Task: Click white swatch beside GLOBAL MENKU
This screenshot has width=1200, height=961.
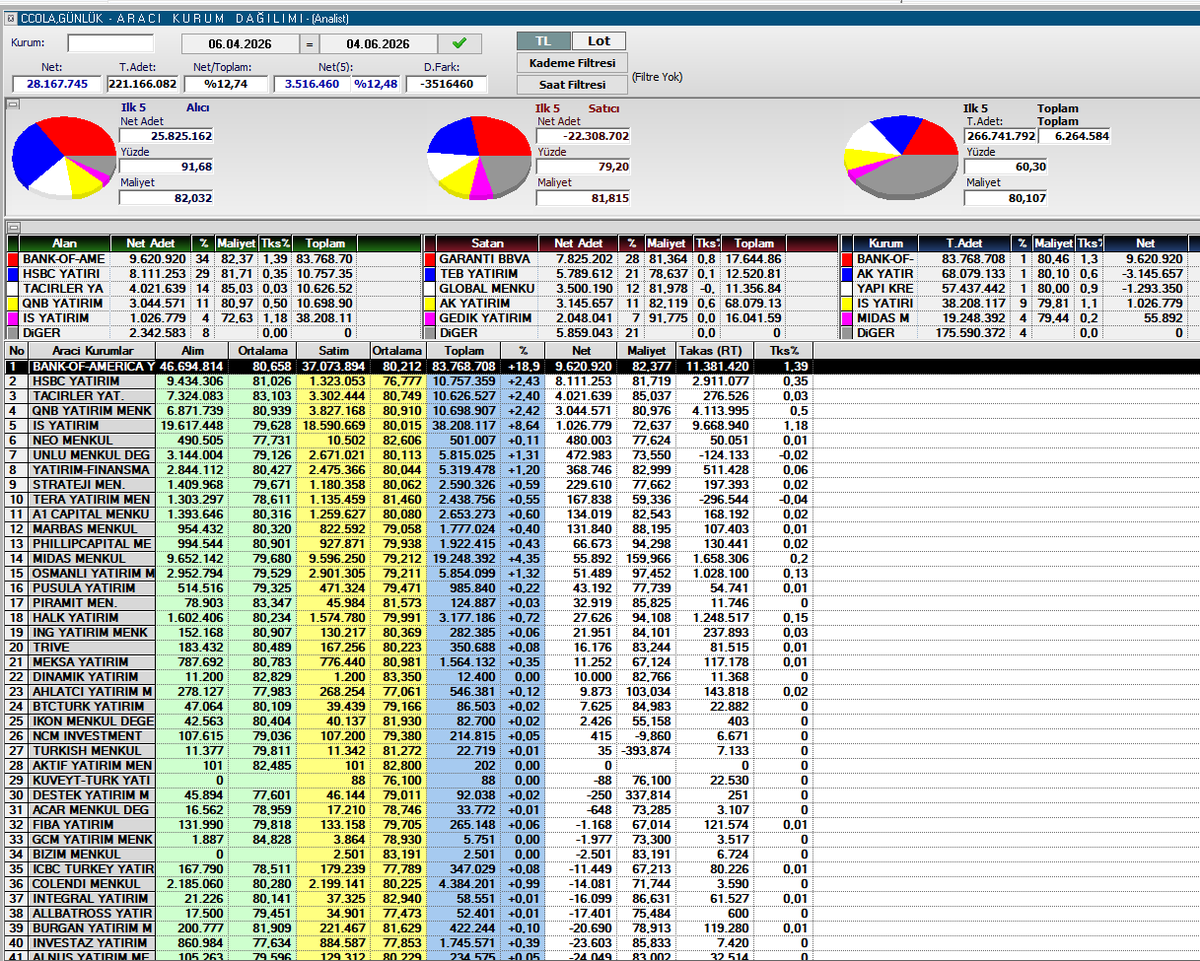Action: tap(430, 288)
